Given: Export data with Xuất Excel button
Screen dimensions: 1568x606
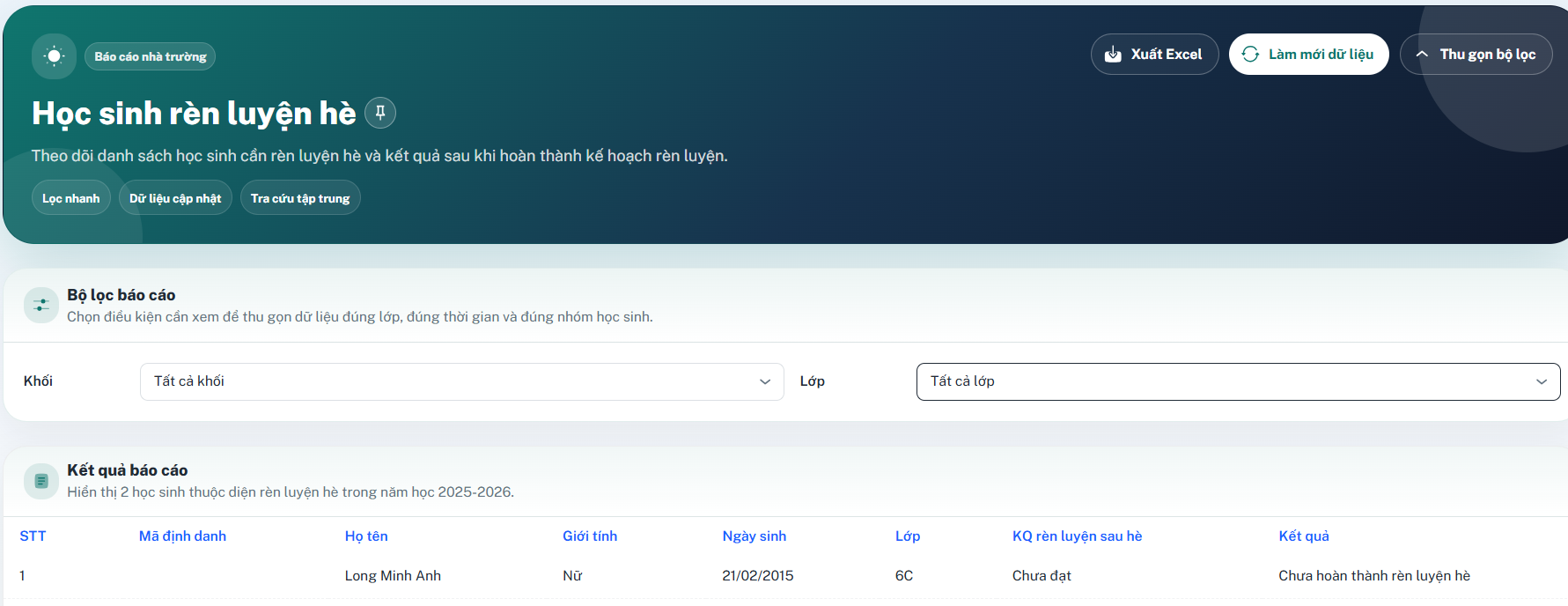Looking at the screenshot, I should coord(1154,55).
